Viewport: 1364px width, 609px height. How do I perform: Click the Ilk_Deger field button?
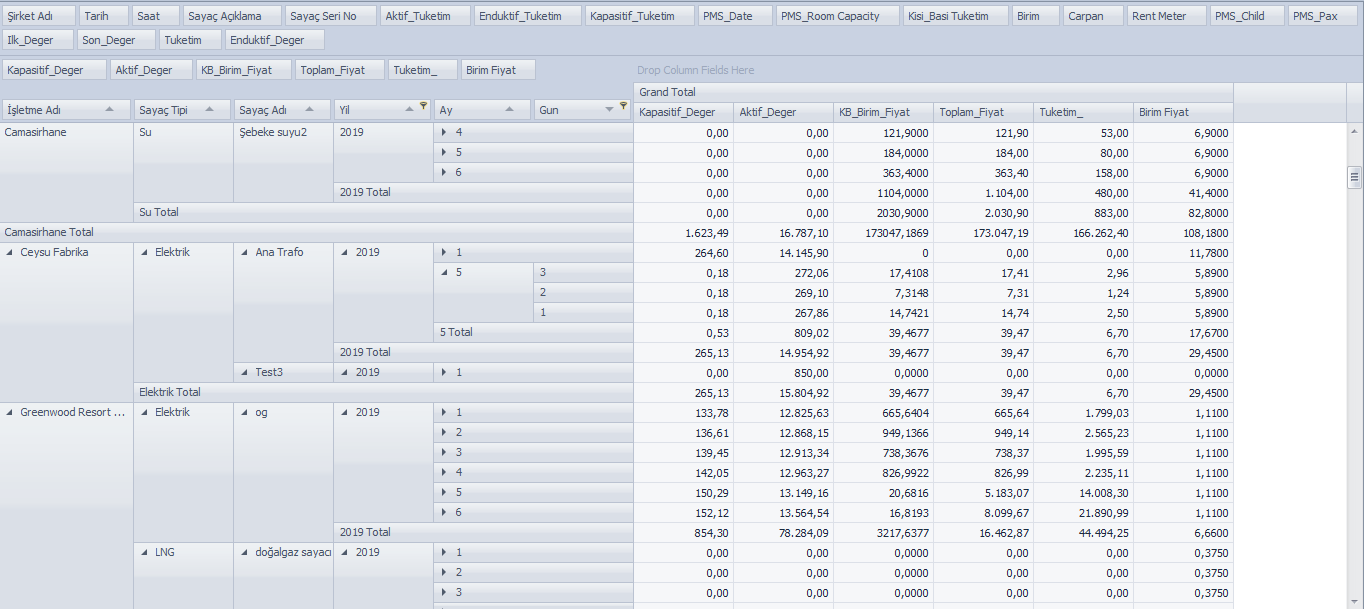(39, 40)
